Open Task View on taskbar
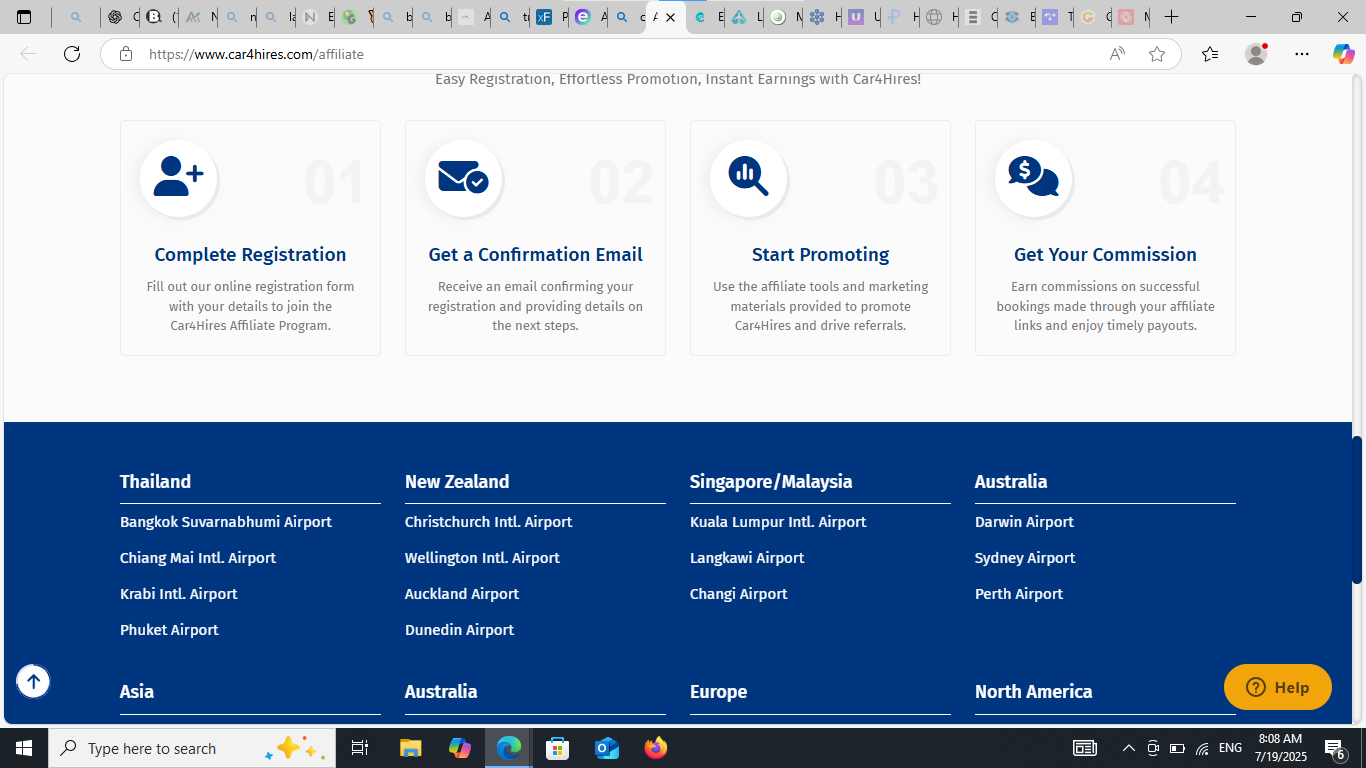Screen dimensions: 1366x768 click(x=360, y=748)
